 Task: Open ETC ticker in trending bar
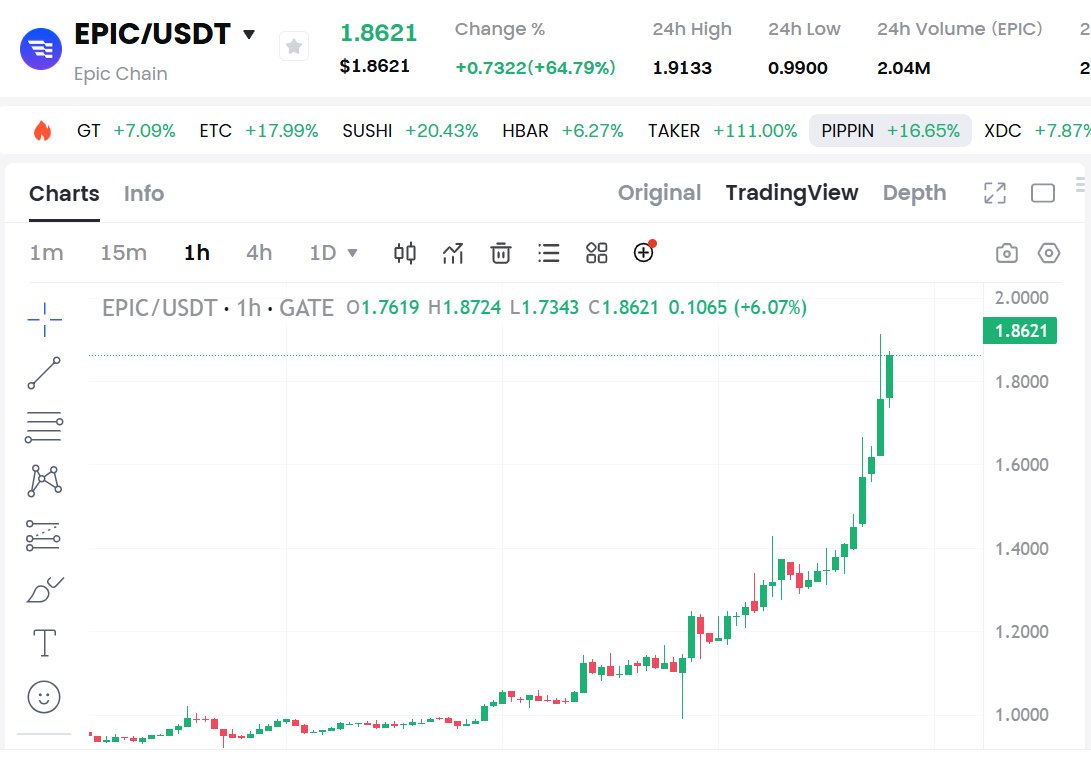[x=258, y=131]
